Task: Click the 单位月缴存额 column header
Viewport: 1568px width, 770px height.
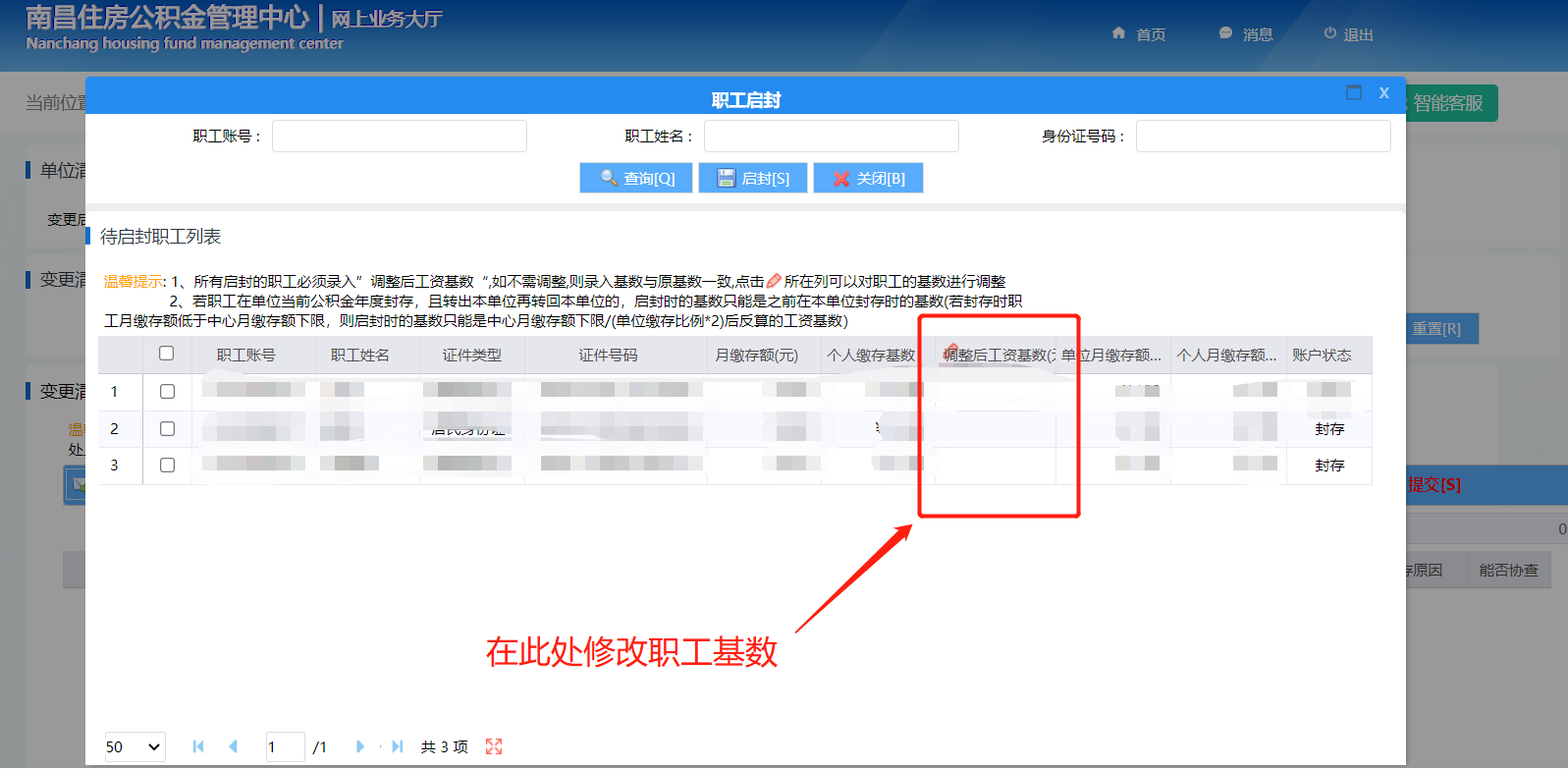Action: [1112, 355]
